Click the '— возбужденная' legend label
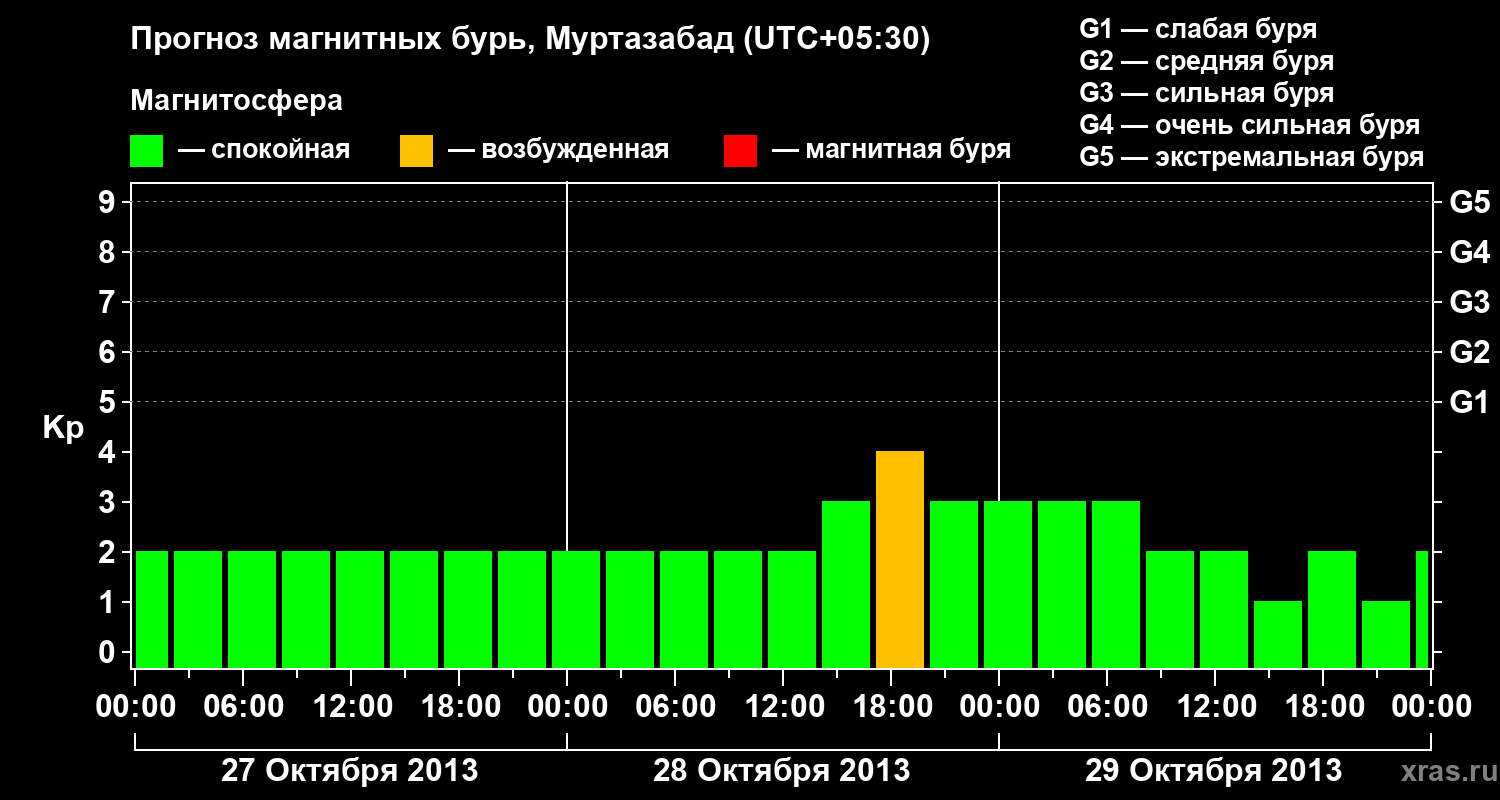Screen dimensions: 1500x800 [558, 151]
